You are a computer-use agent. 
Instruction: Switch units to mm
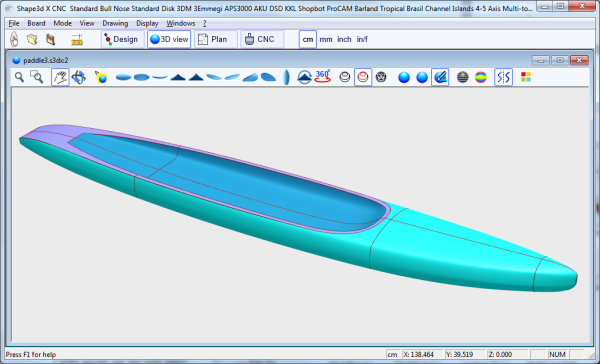click(x=326, y=39)
